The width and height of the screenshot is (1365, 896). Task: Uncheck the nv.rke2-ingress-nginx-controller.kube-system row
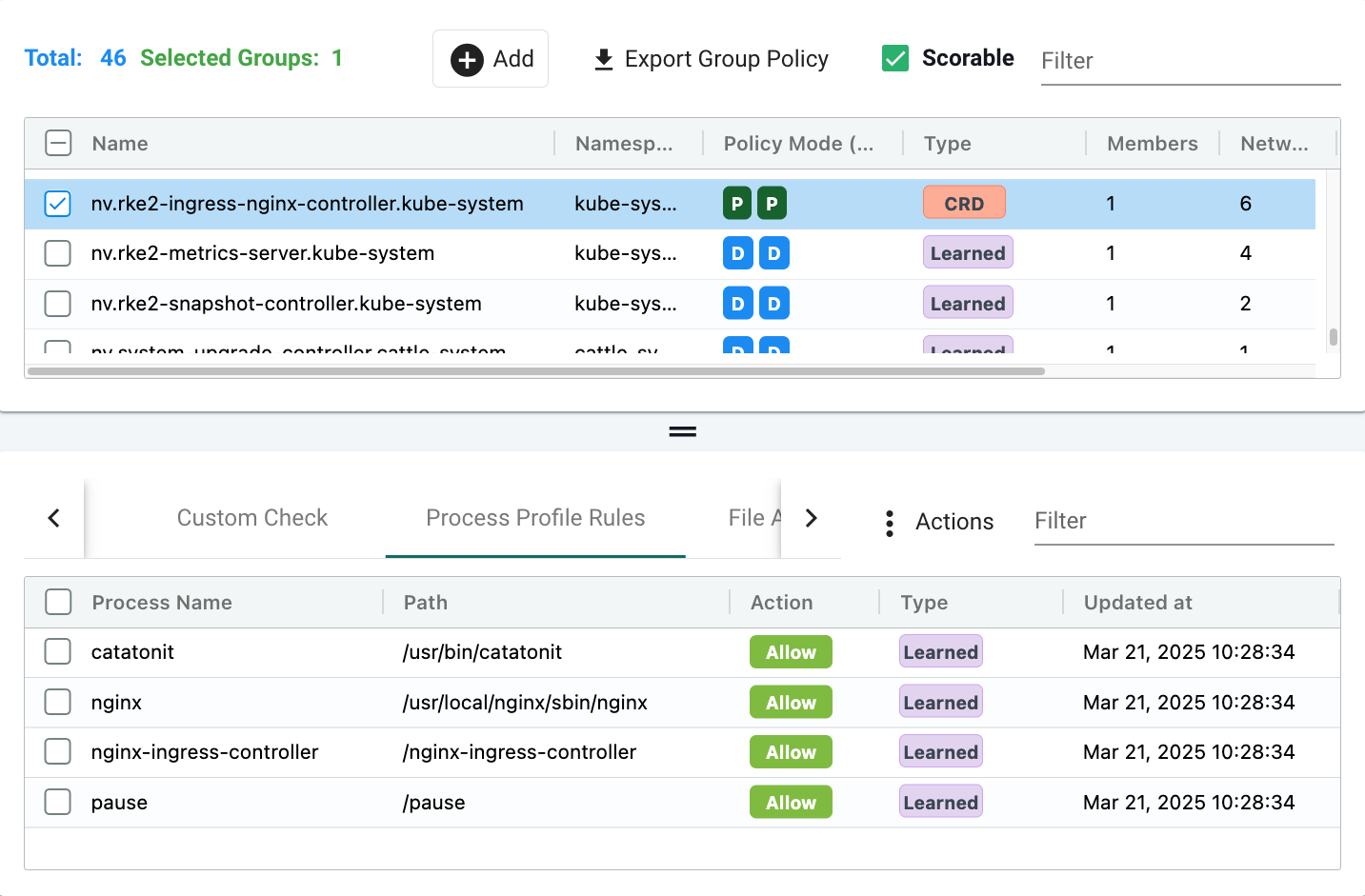(57, 203)
